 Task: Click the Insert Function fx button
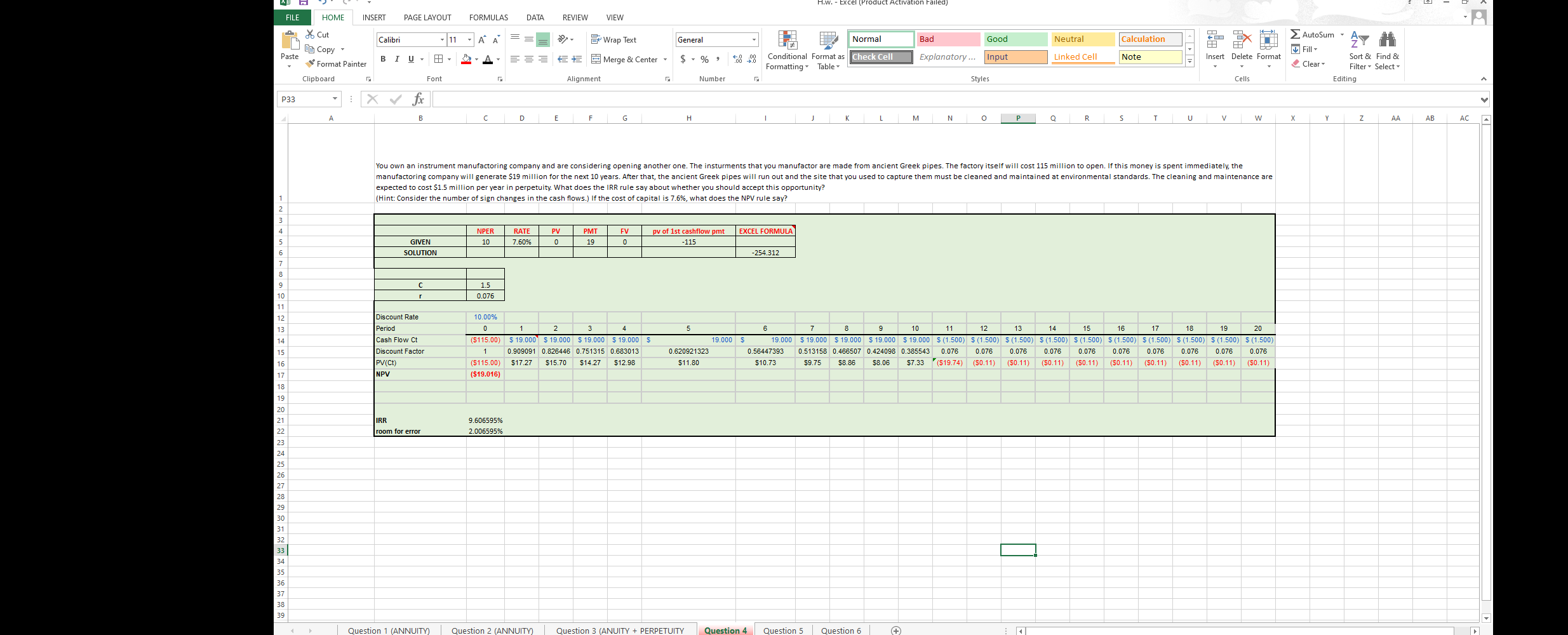pyautogui.click(x=417, y=99)
